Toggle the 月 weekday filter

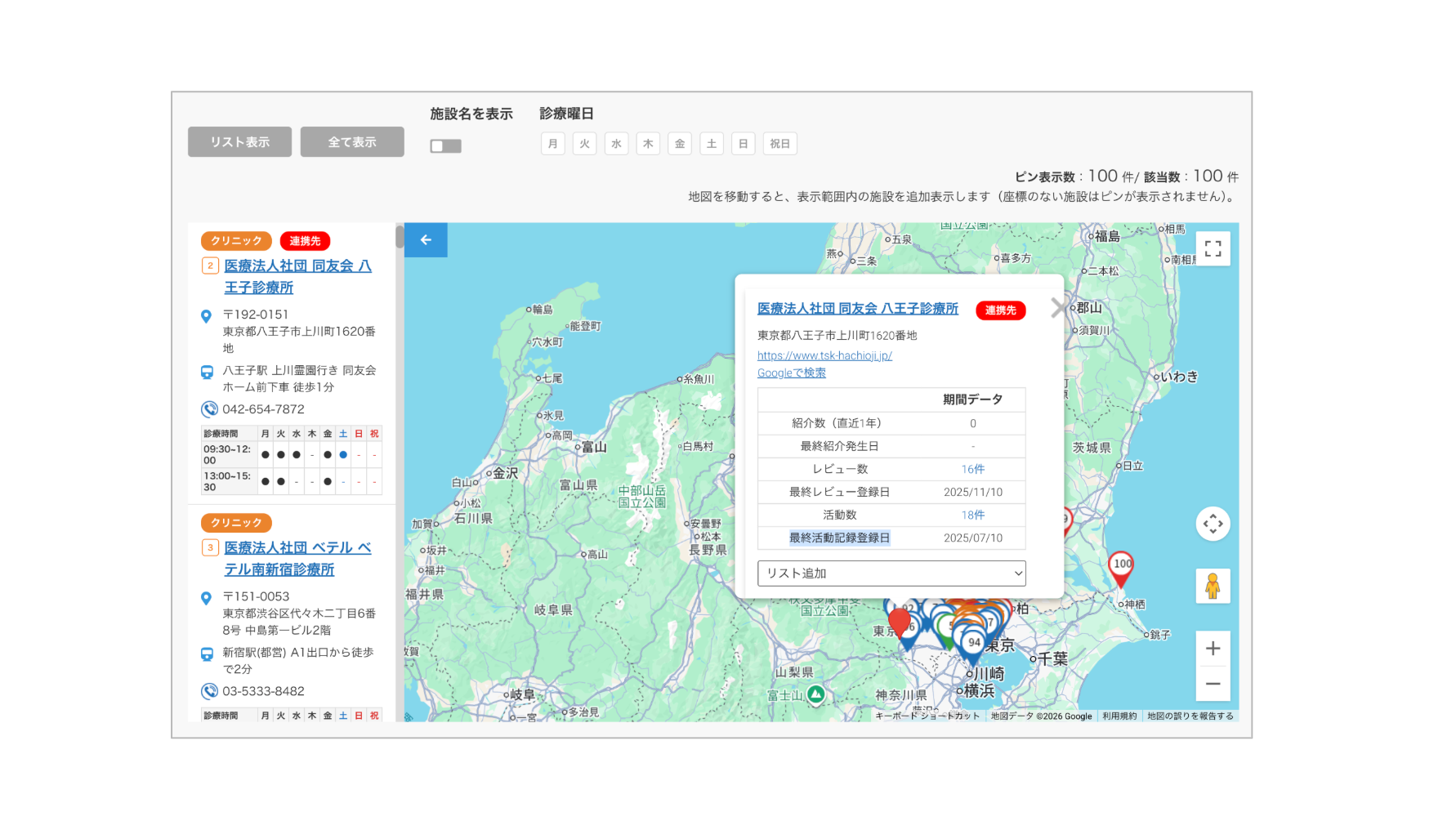coord(553,144)
